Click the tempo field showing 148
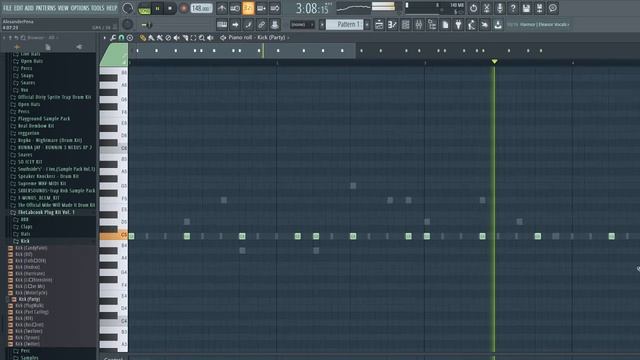 (201, 8)
